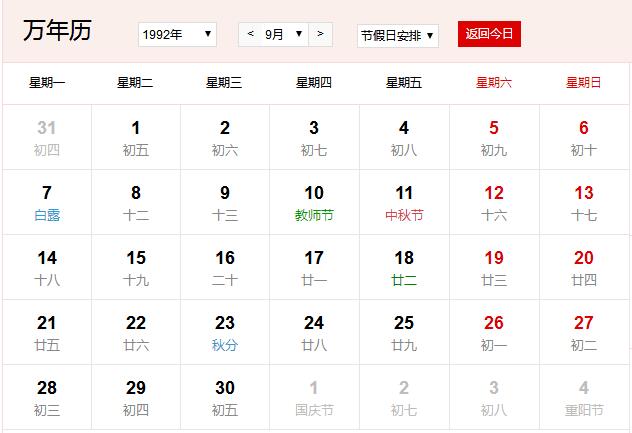Select September 14 十八 cell

click(47, 267)
